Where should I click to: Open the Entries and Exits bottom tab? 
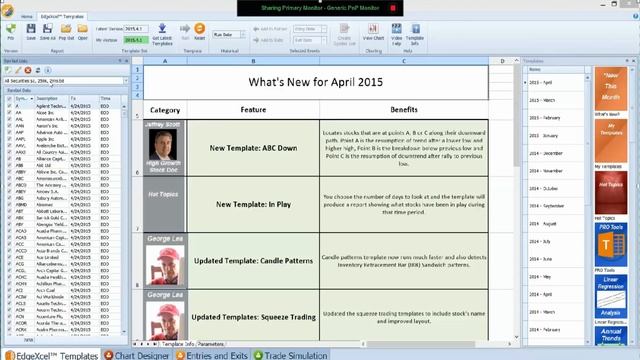211,355
